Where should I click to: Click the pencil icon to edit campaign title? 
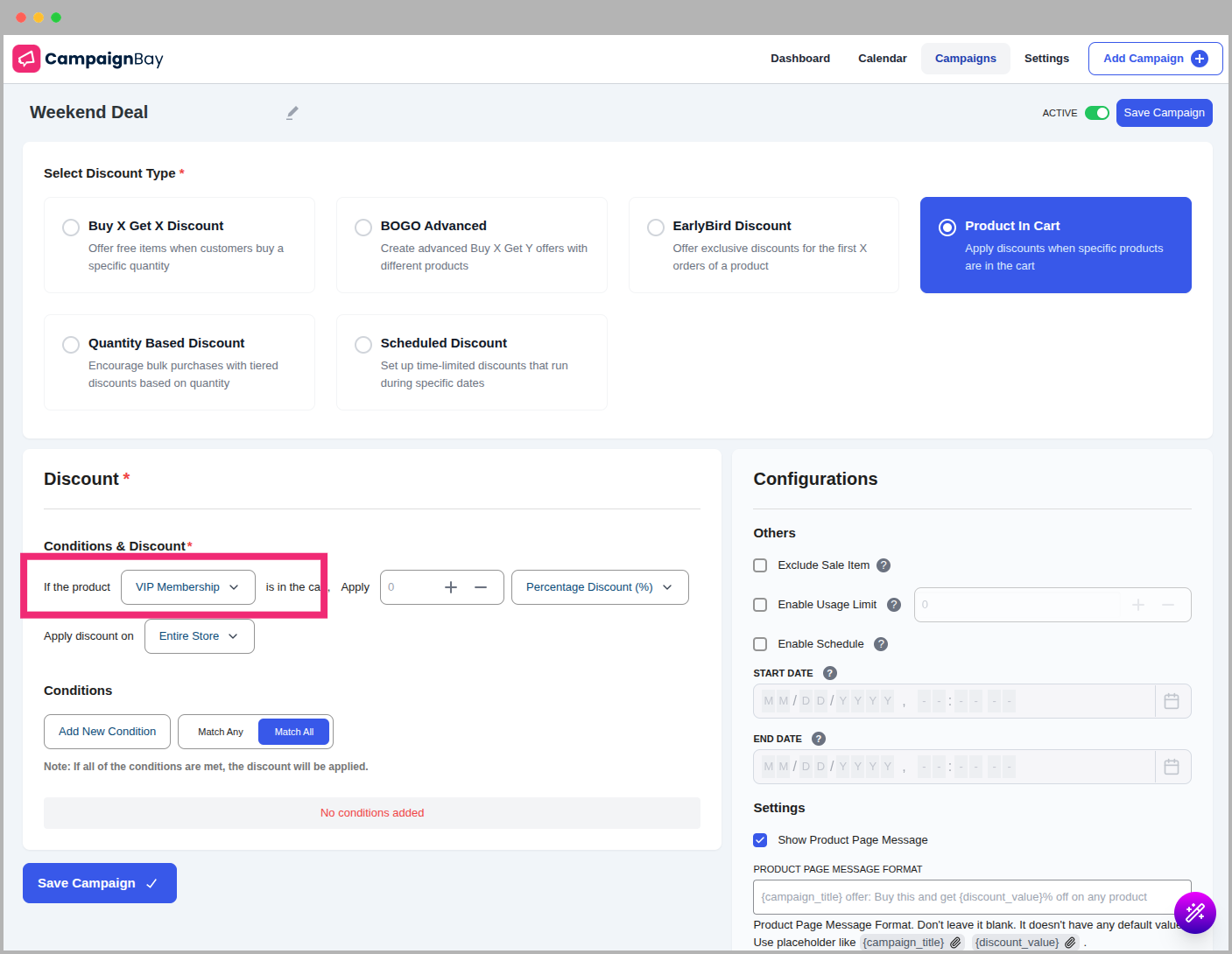tap(292, 113)
